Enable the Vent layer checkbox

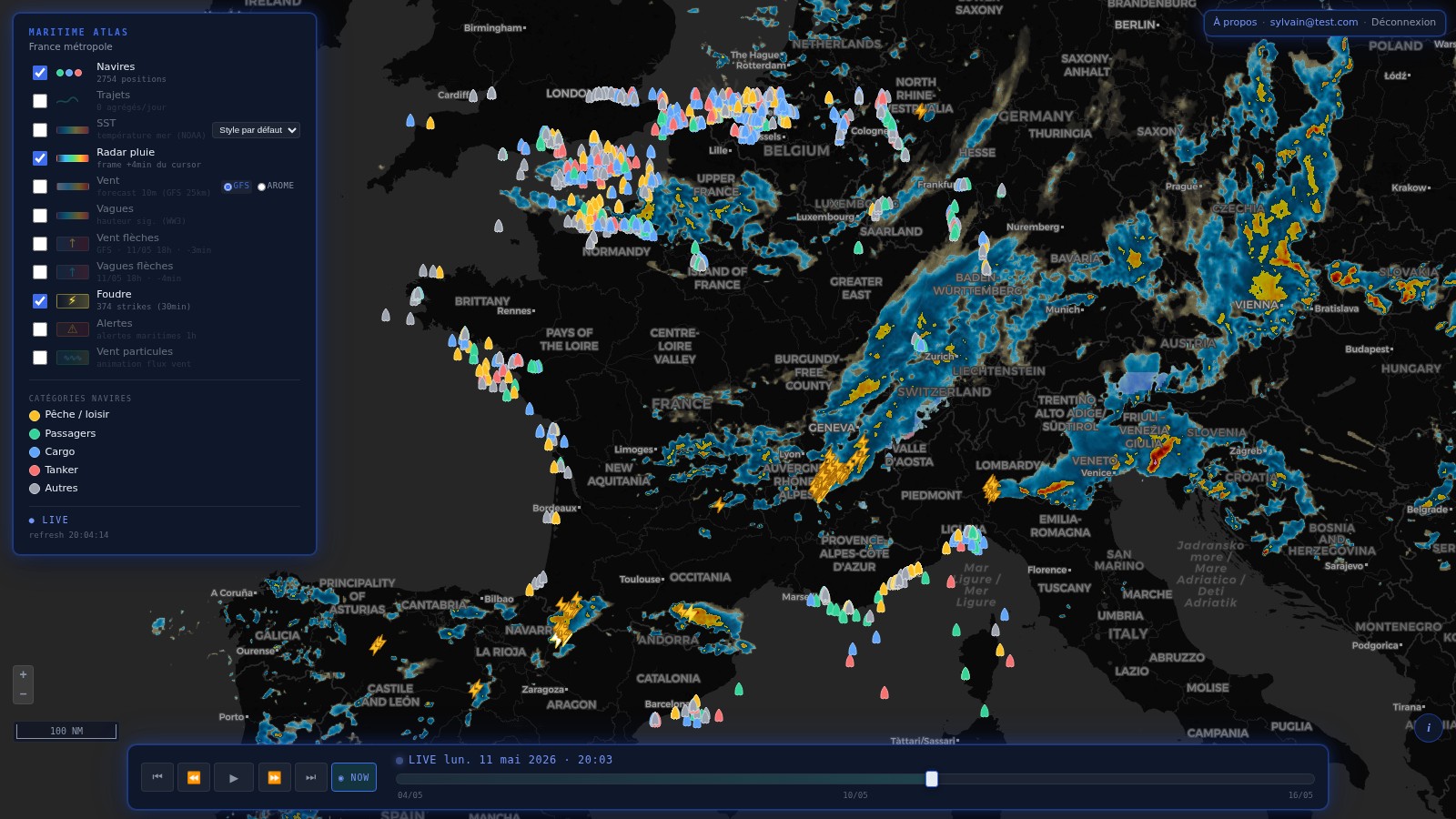point(40,187)
